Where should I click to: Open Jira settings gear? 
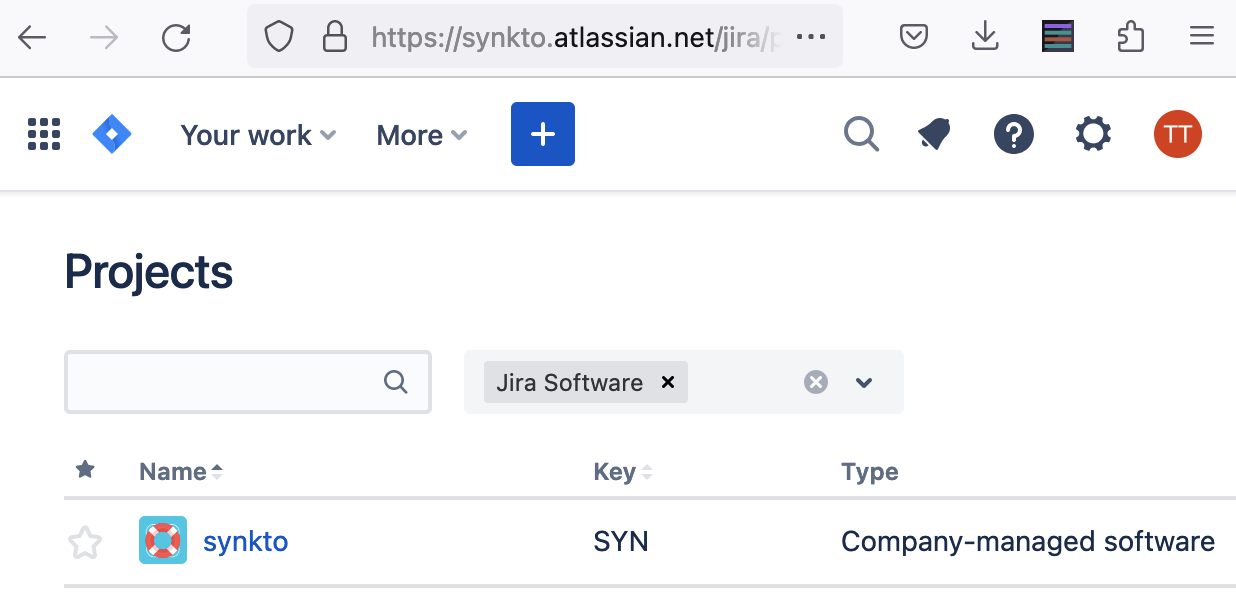1093,134
